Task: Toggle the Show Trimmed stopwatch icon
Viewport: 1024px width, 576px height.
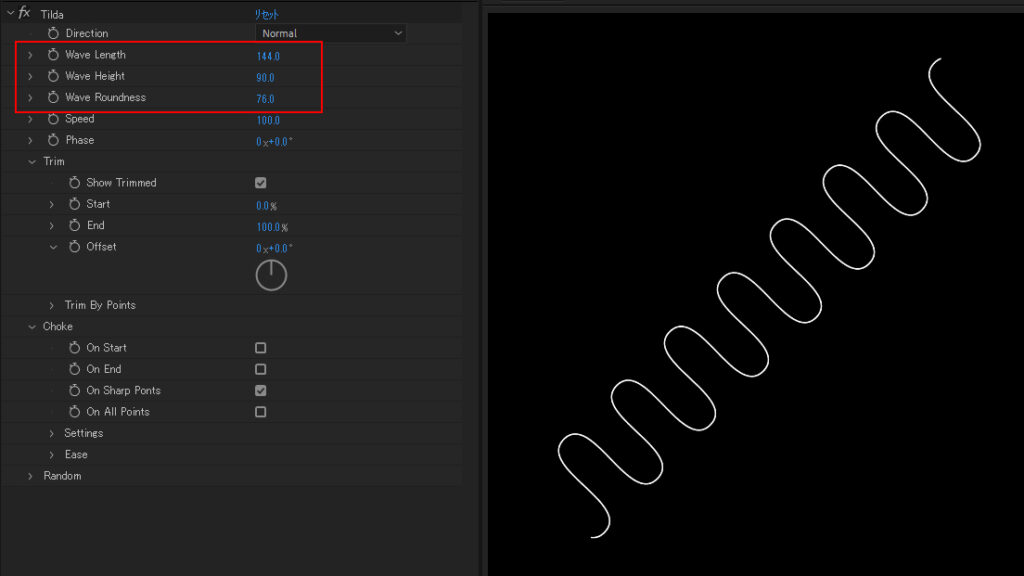Action: 74,183
